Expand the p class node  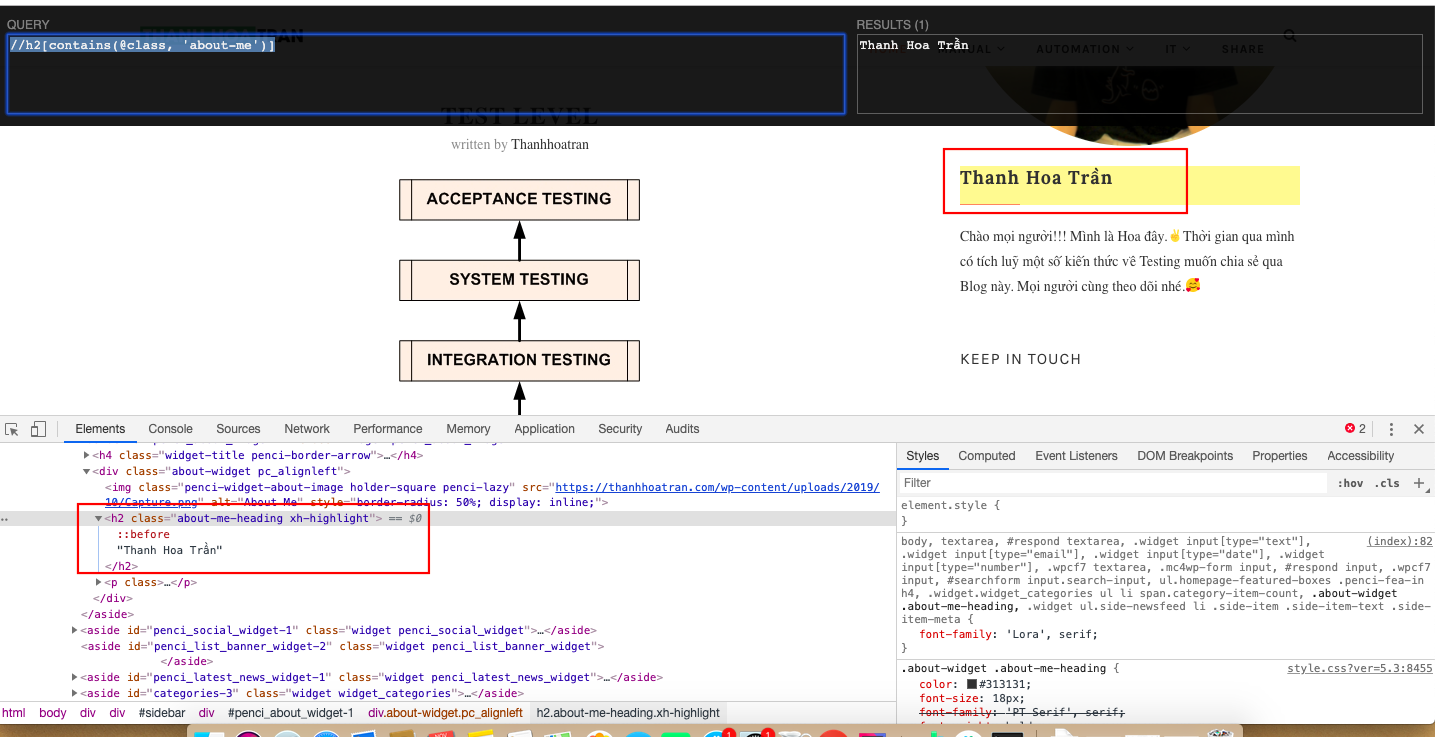98,582
